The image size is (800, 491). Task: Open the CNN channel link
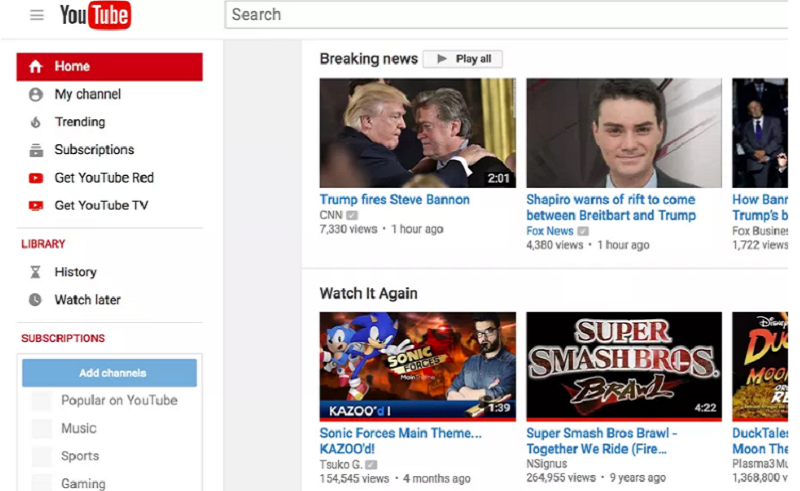[x=331, y=215]
